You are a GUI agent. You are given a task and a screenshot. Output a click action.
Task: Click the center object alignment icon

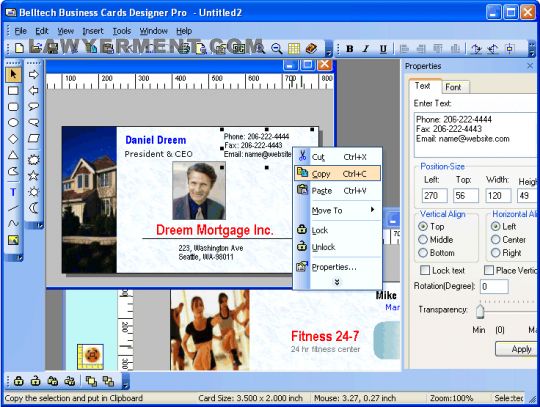[510, 49]
